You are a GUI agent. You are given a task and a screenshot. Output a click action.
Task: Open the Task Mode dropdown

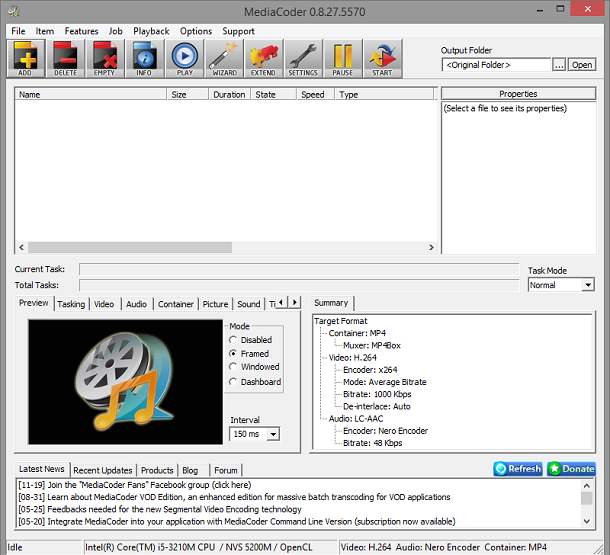[x=588, y=285]
